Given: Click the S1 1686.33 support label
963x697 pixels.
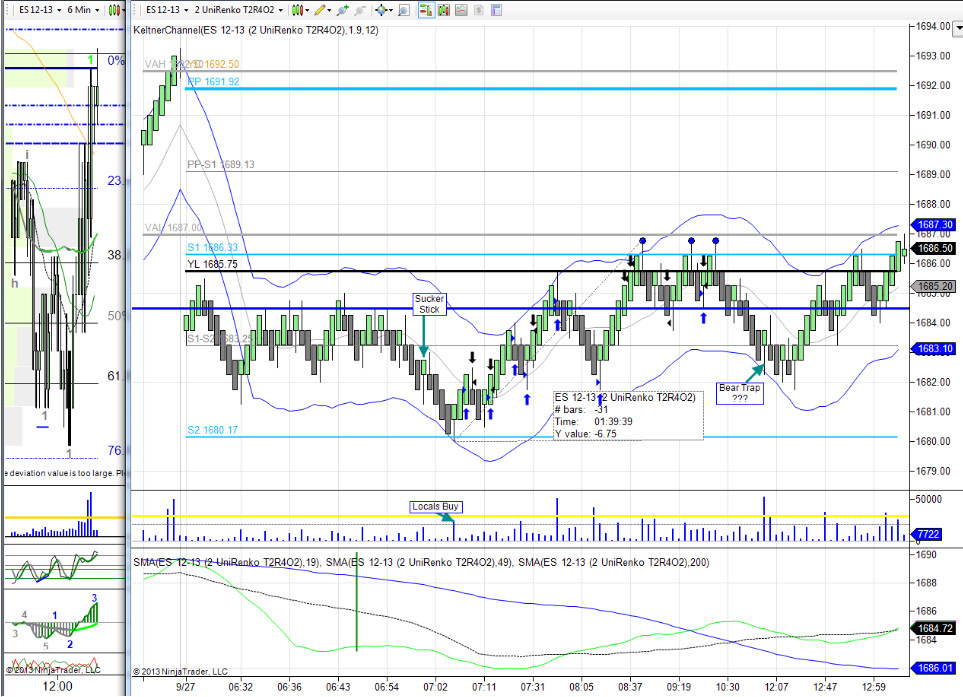Looking at the screenshot, I should pyautogui.click(x=212, y=247).
